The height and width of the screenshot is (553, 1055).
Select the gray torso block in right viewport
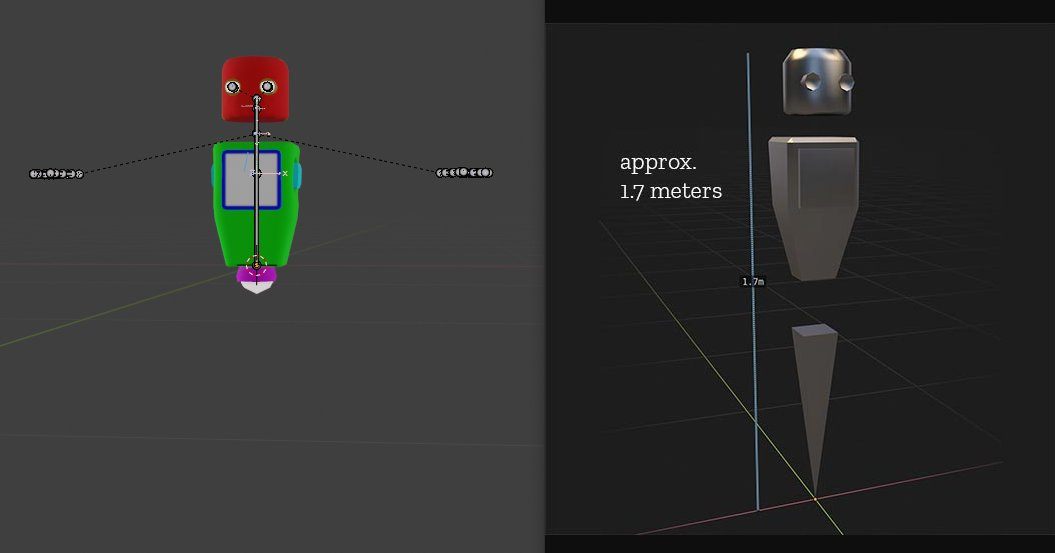click(x=814, y=208)
